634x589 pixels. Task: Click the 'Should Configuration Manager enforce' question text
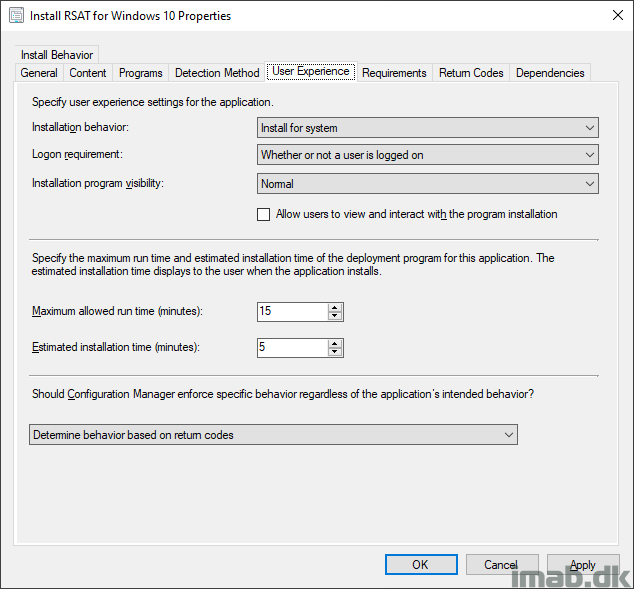pos(283,394)
